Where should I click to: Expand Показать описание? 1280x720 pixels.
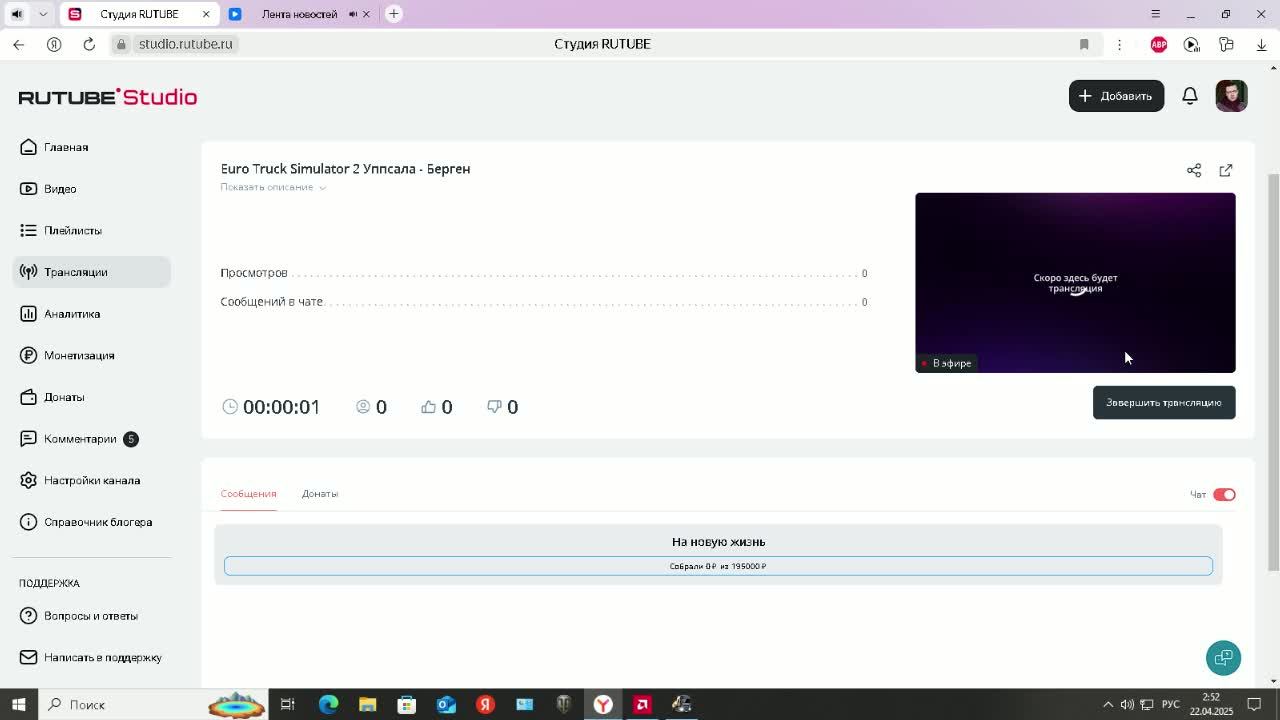click(273, 187)
